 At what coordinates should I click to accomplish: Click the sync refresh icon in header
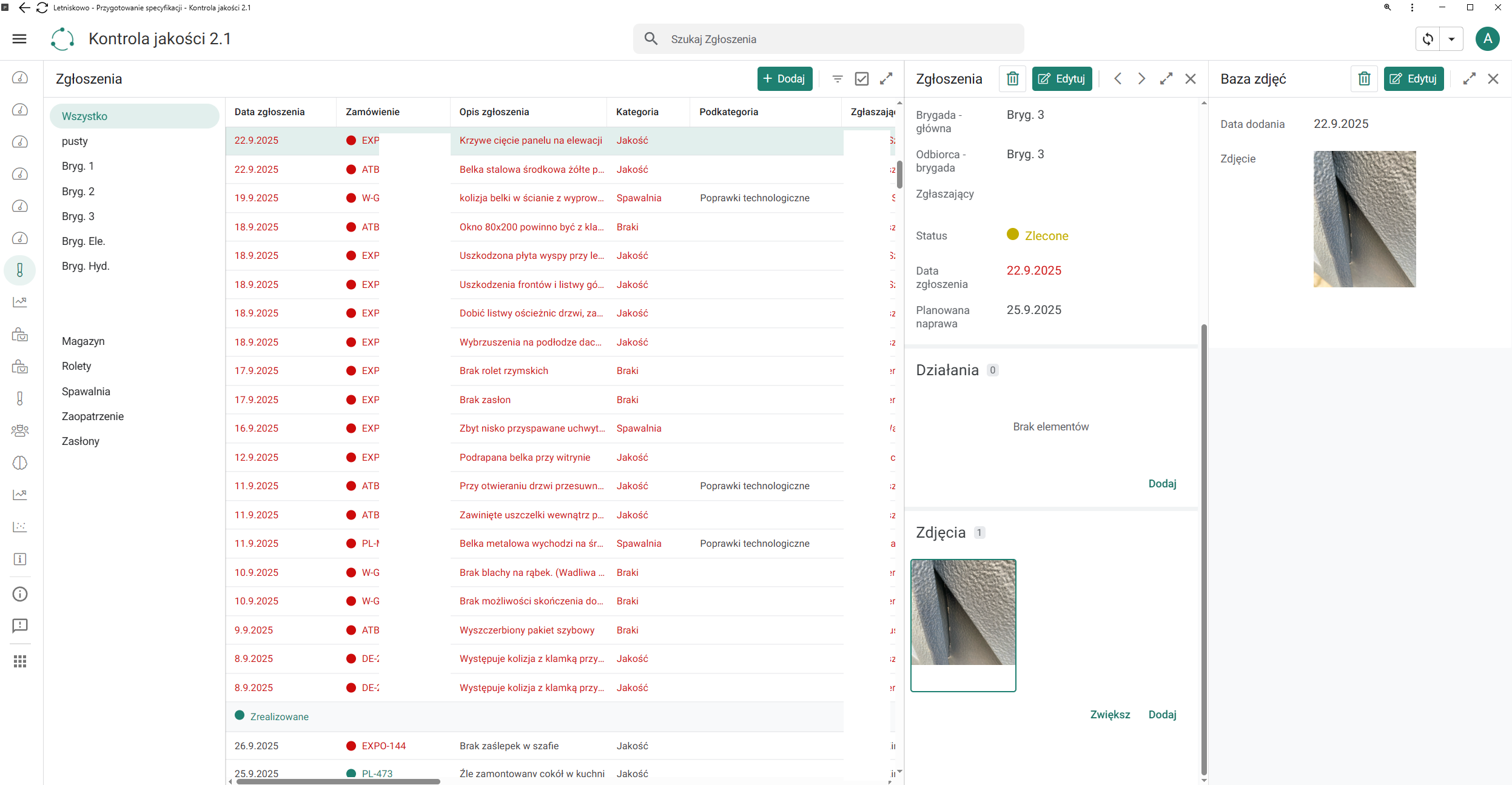coord(1428,39)
